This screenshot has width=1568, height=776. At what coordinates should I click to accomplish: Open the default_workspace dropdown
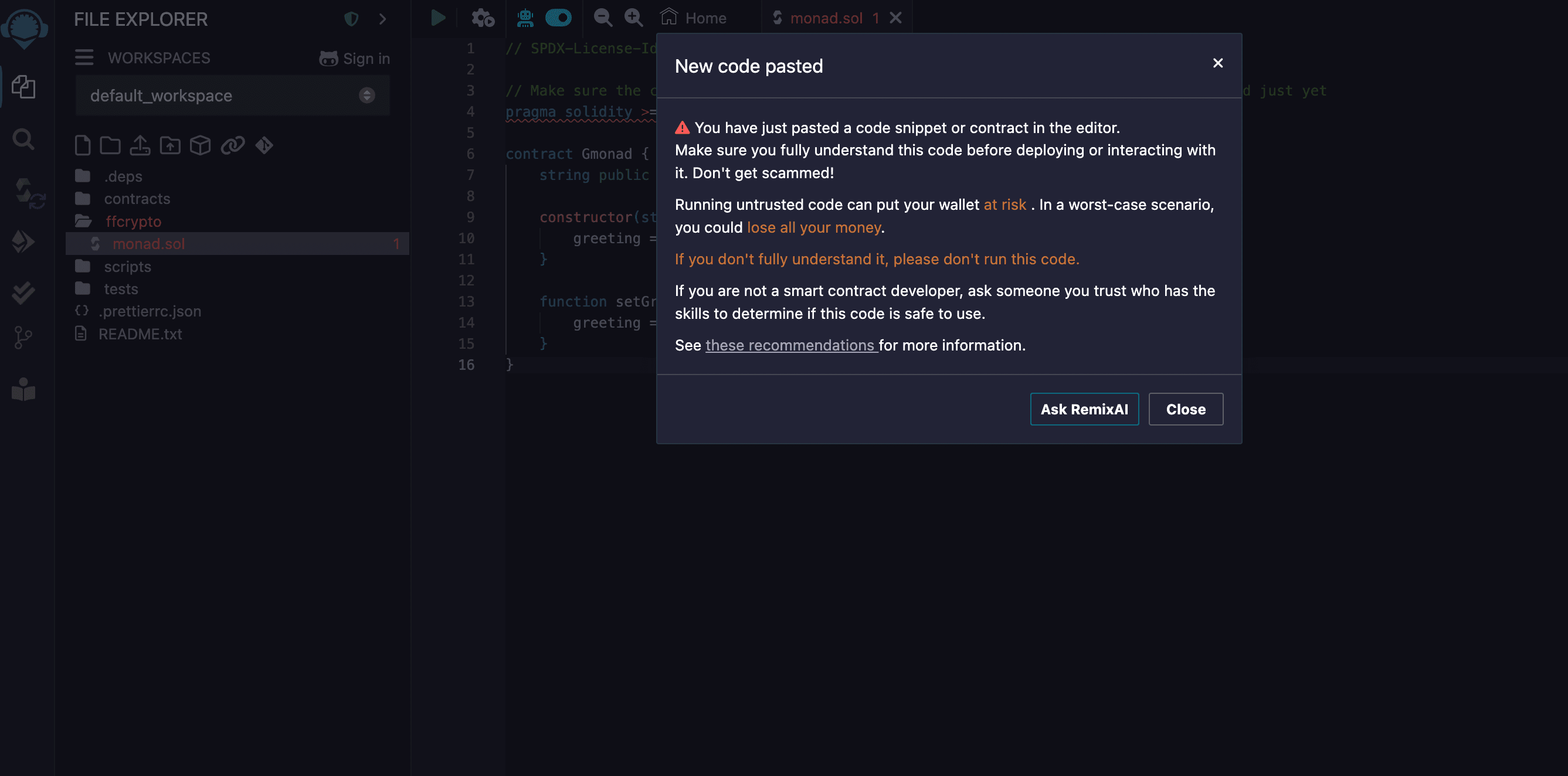(232, 96)
